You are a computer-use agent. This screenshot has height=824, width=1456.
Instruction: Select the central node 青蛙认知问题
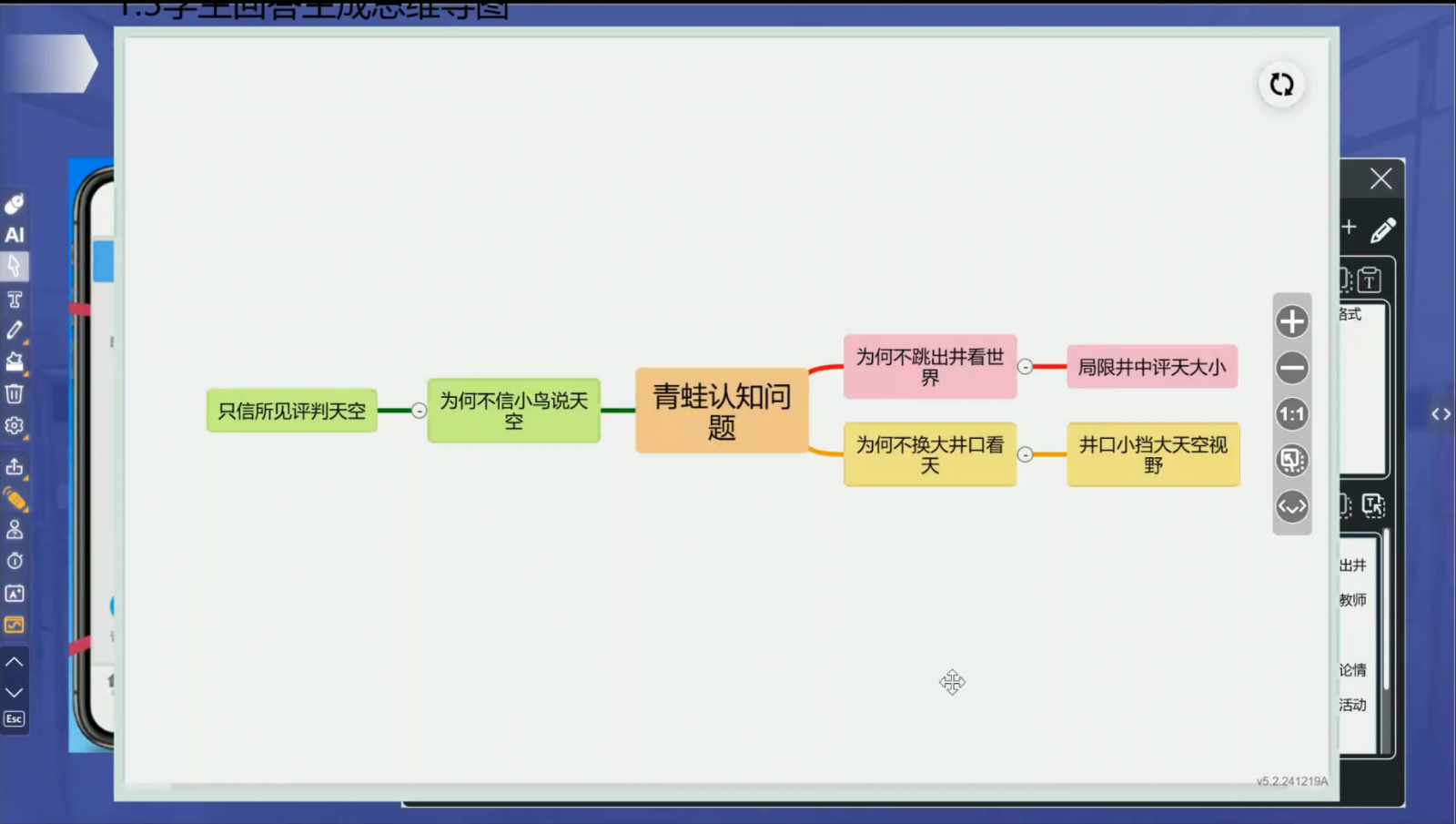point(722,411)
